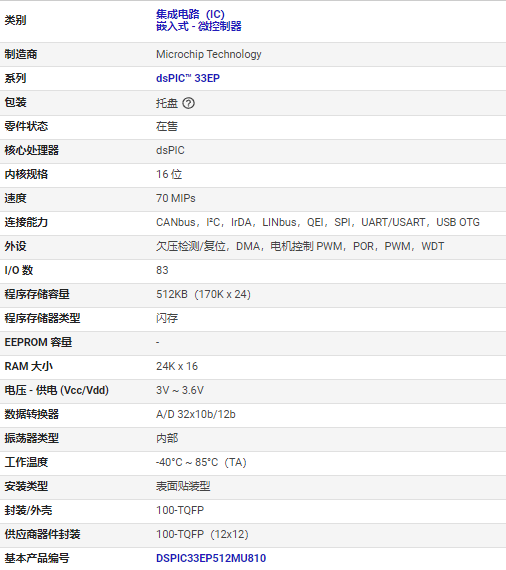Click the 70 MIPs speed value
This screenshot has width=506, height=570.
tap(176, 198)
